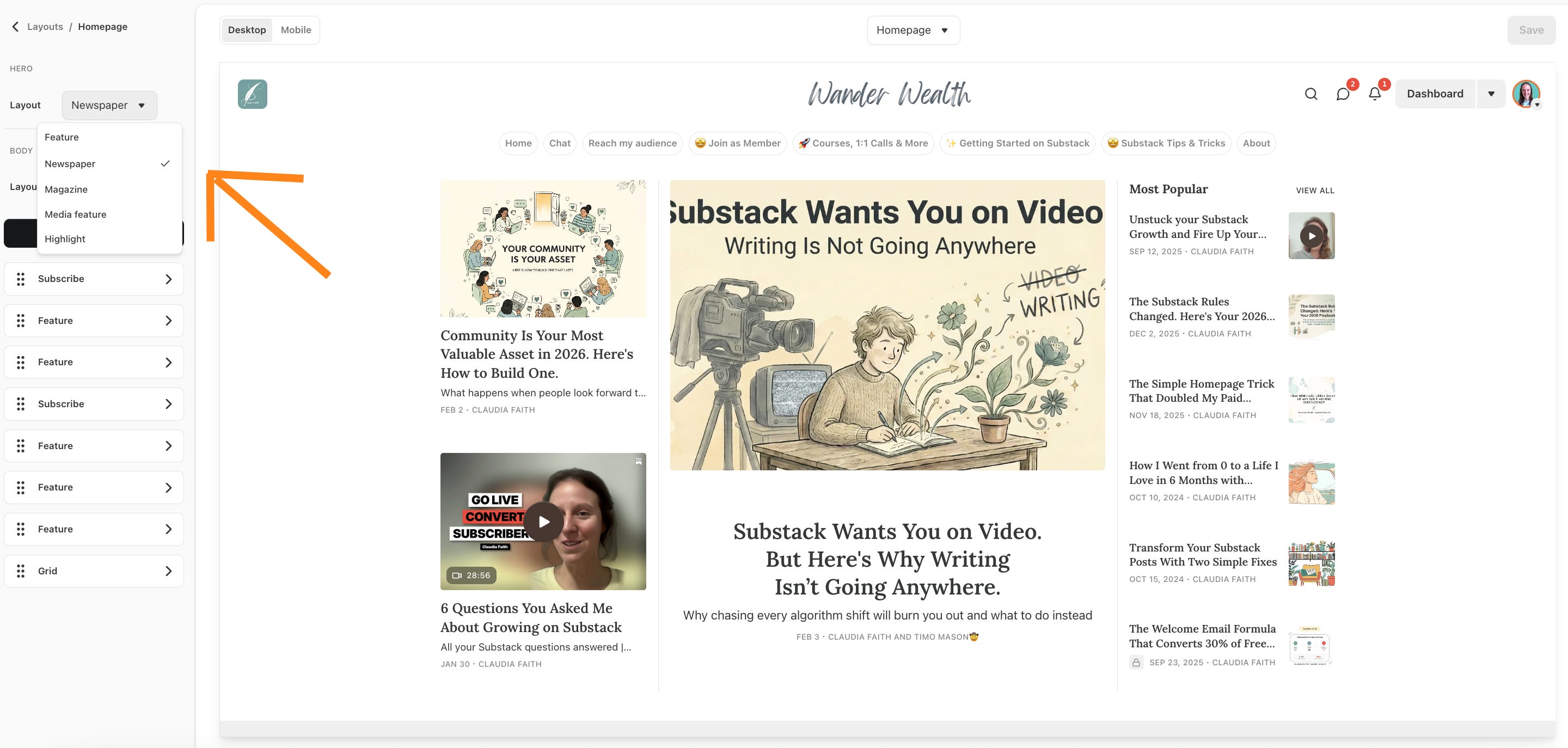Click the 28:56 video duration badge

[471, 575]
